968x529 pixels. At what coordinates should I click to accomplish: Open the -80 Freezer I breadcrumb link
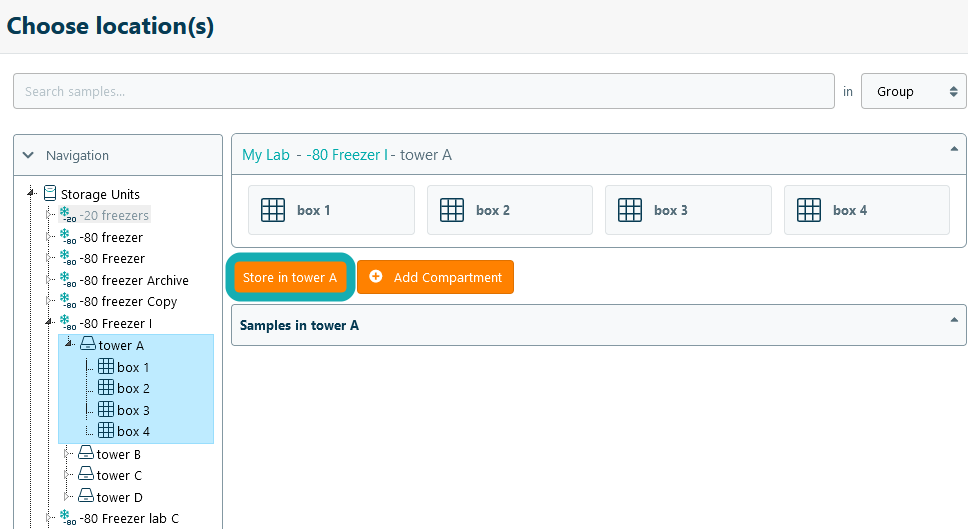click(346, 155)
